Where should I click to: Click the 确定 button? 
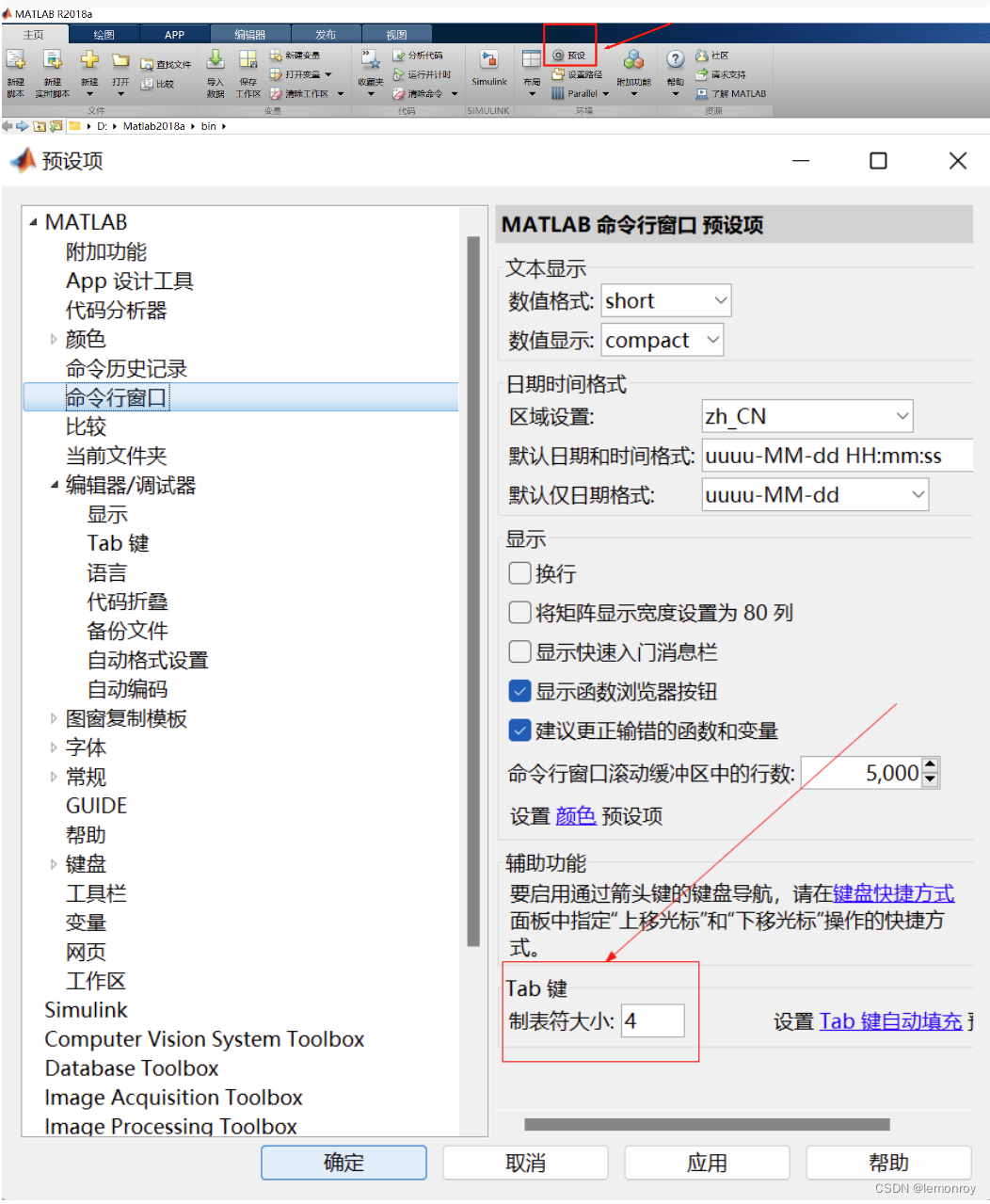click(343, 1163)
